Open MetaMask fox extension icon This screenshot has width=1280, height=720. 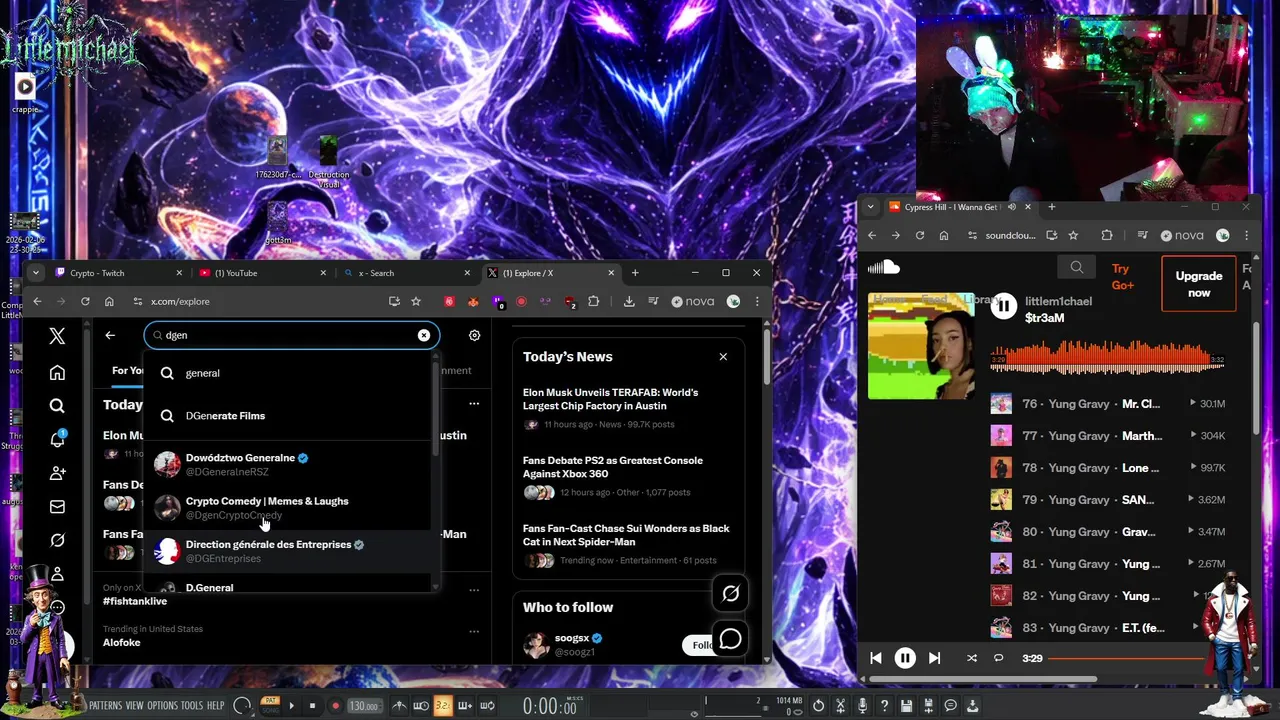pos(474,301)
